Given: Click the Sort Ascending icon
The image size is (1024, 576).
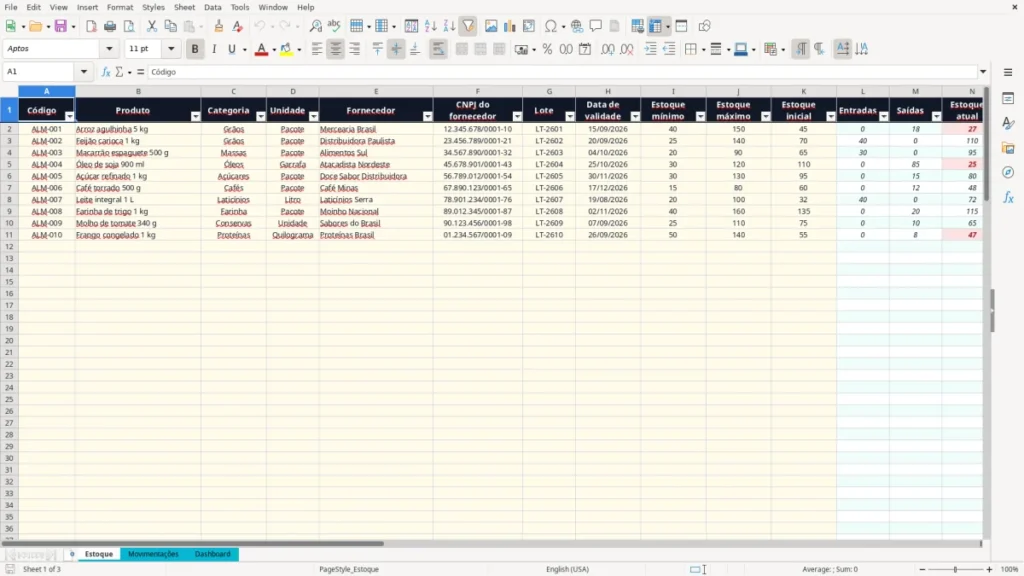Looking at the screenshot, I should pyautogui.click(x=430, y=26).
